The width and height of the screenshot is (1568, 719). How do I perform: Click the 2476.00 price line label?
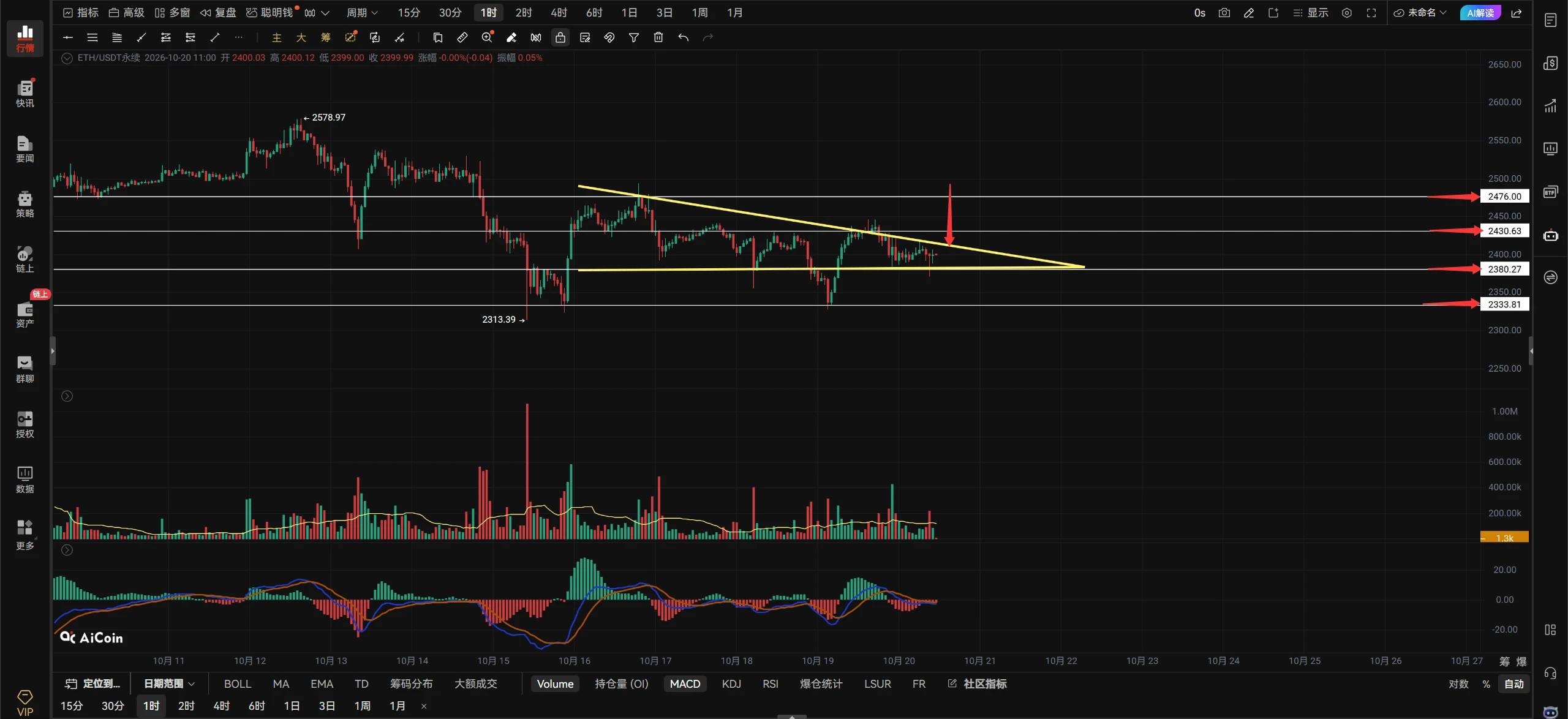click(x=1504, y=197)
